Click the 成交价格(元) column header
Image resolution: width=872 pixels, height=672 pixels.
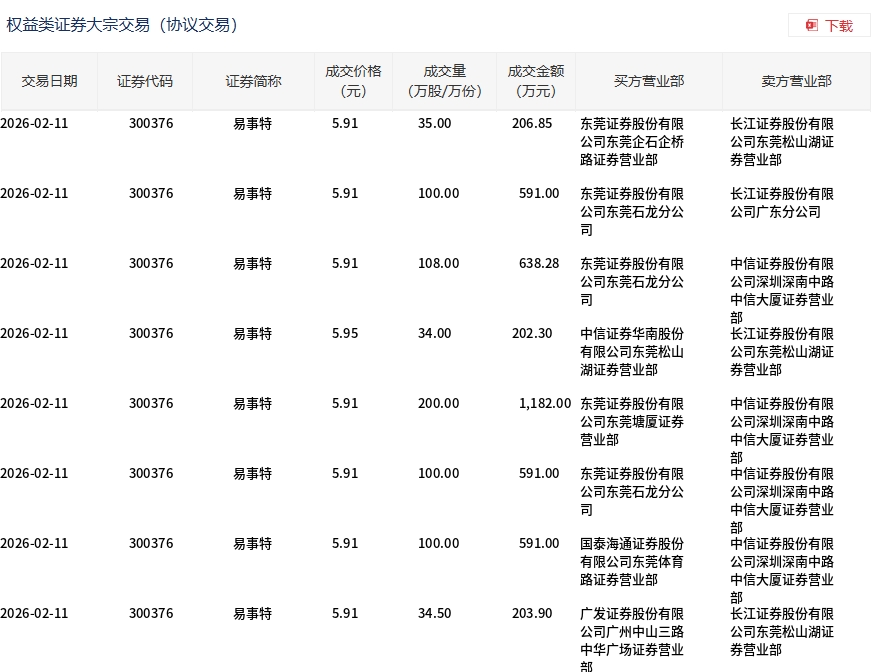pyautogui.click(x=353, y=81)
